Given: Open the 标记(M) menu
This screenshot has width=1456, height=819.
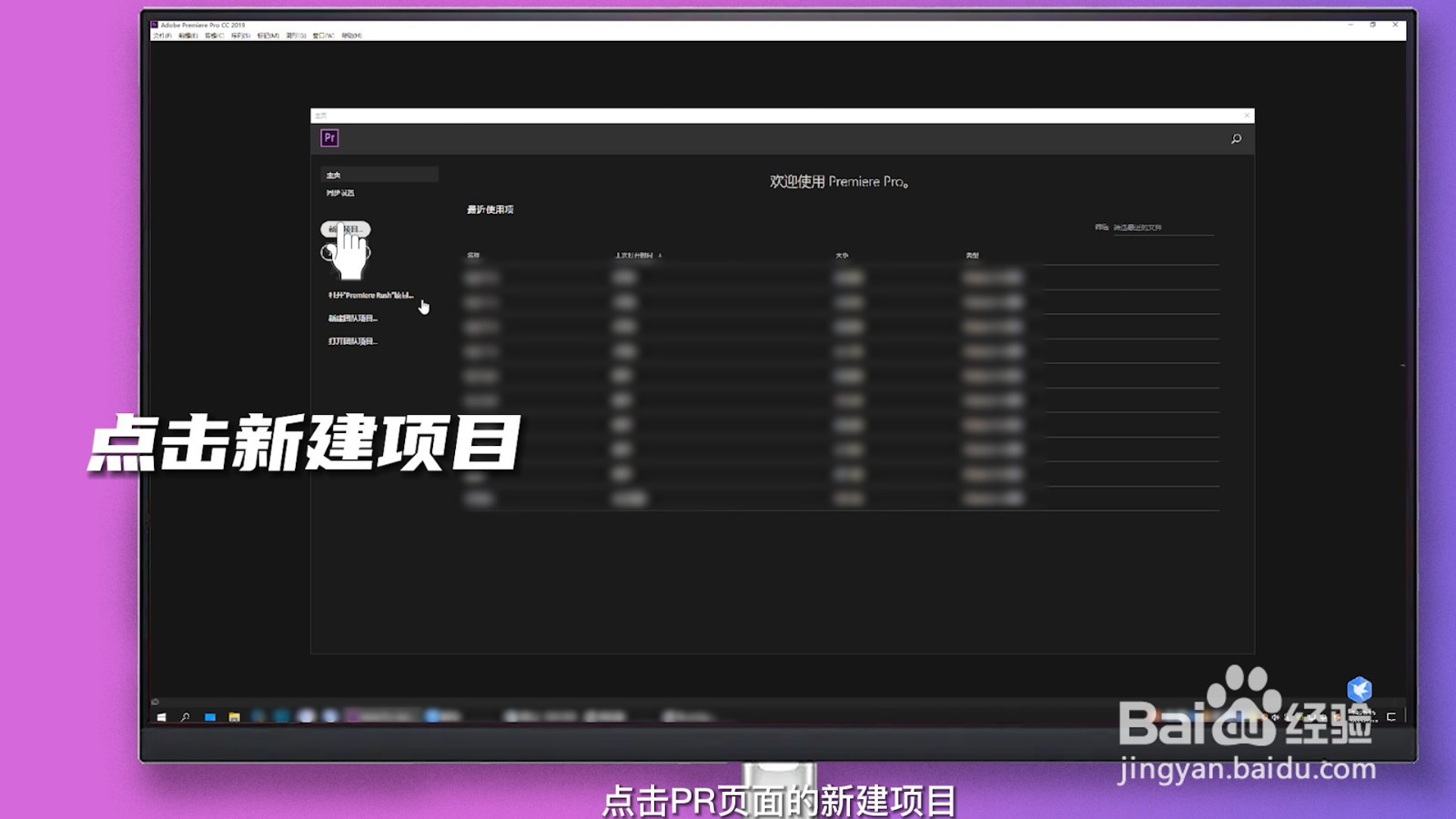Looking at the screenshot, I should 268,35.
